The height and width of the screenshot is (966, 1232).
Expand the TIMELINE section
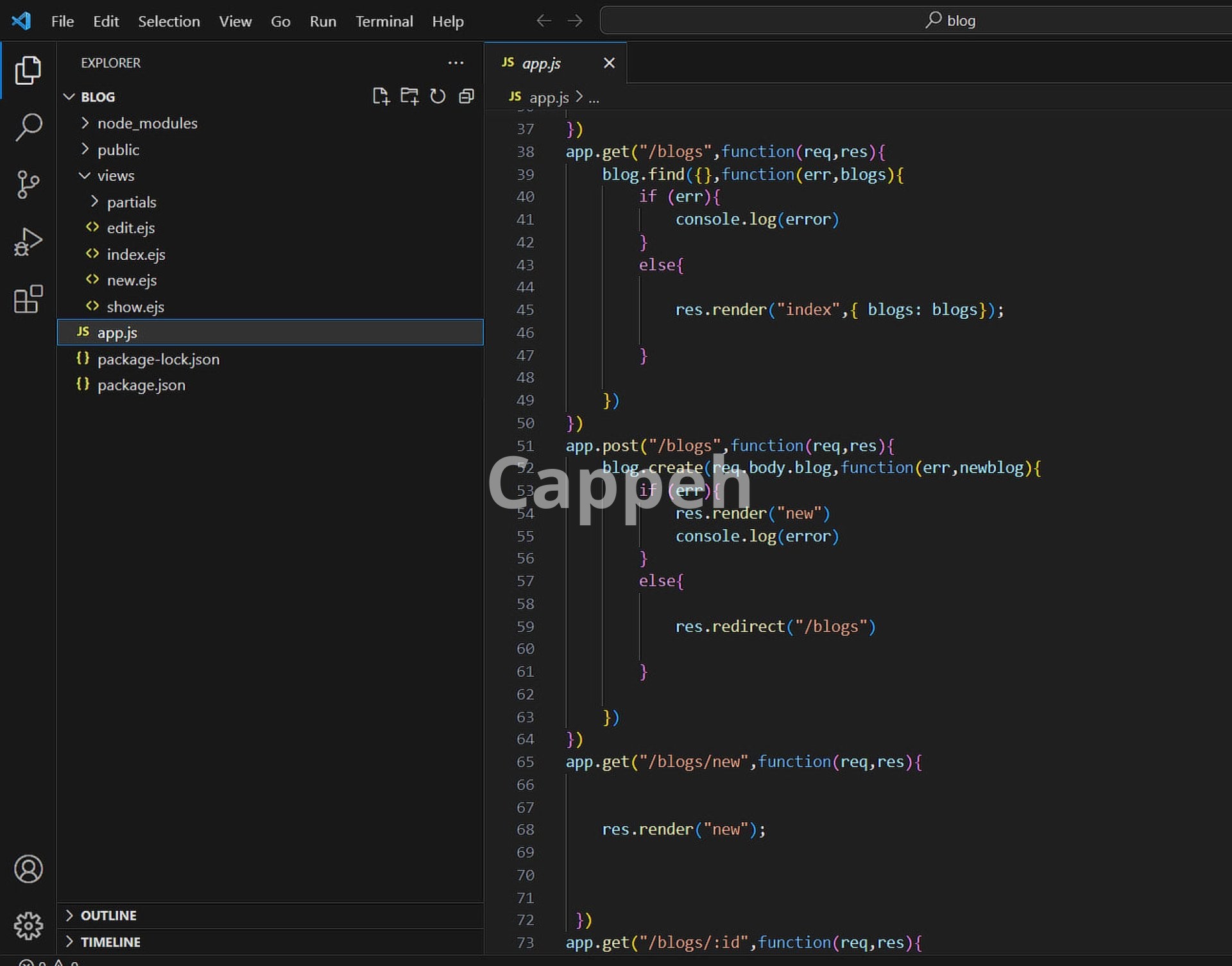click(x=110, y=942)
